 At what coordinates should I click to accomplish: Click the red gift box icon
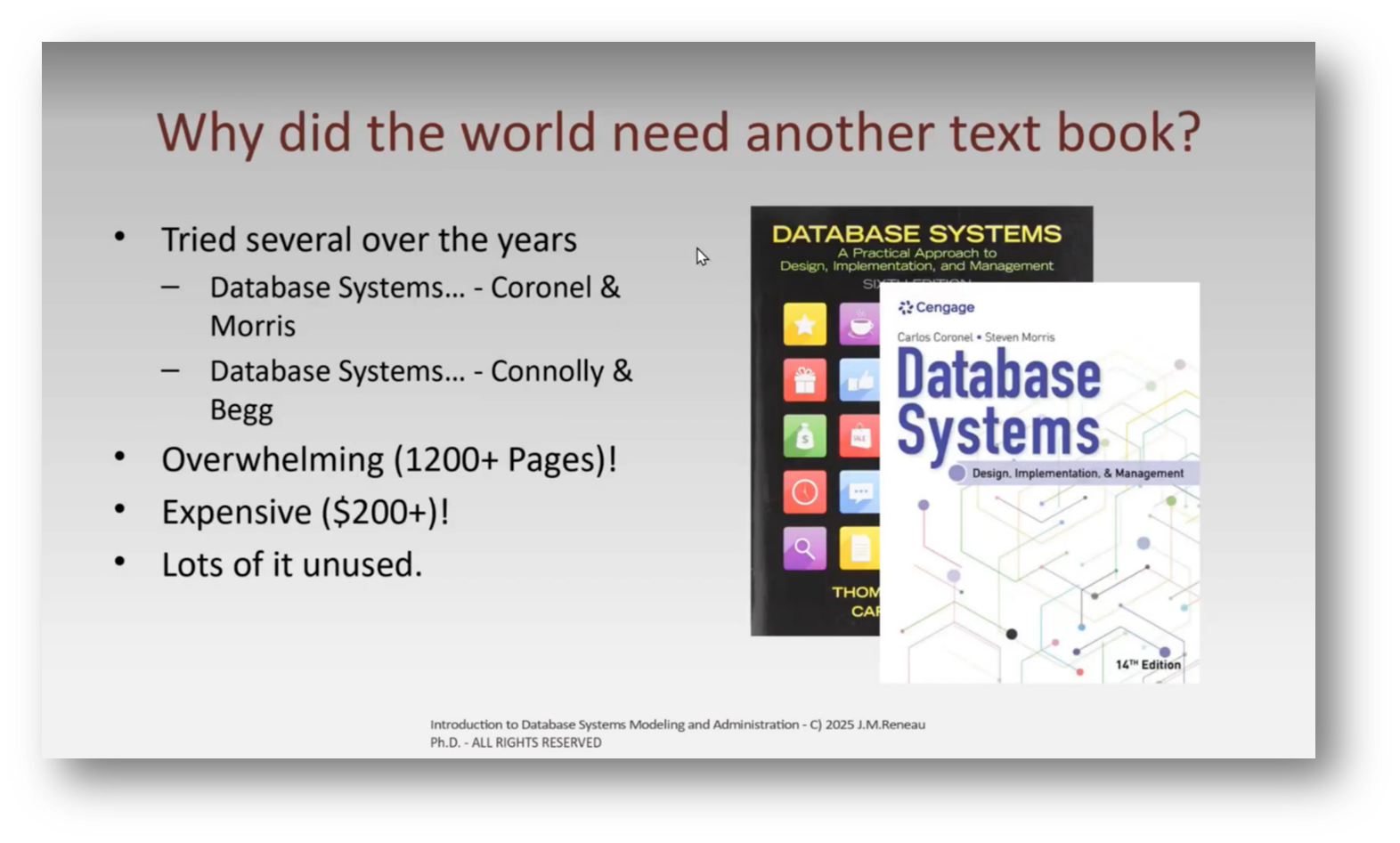tap(804, 380)
